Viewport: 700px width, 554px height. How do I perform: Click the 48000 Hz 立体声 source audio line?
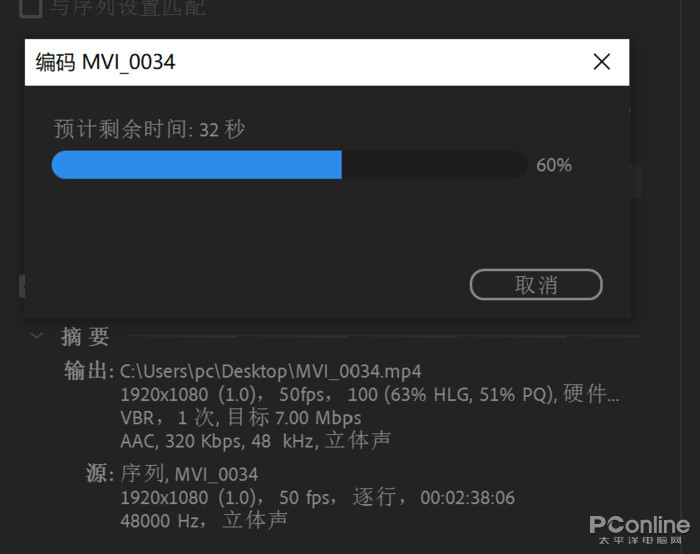pos(204,521)
